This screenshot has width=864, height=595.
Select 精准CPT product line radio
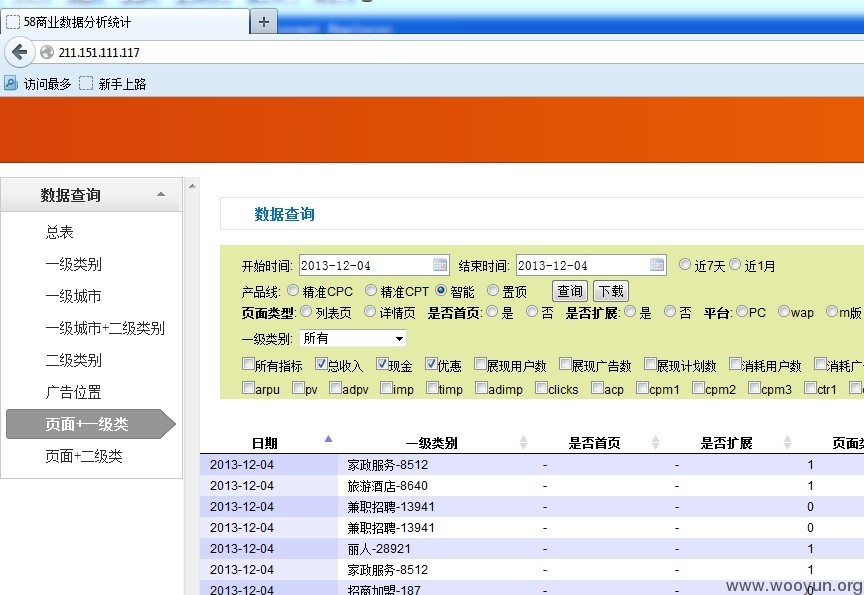coord(371,290)
